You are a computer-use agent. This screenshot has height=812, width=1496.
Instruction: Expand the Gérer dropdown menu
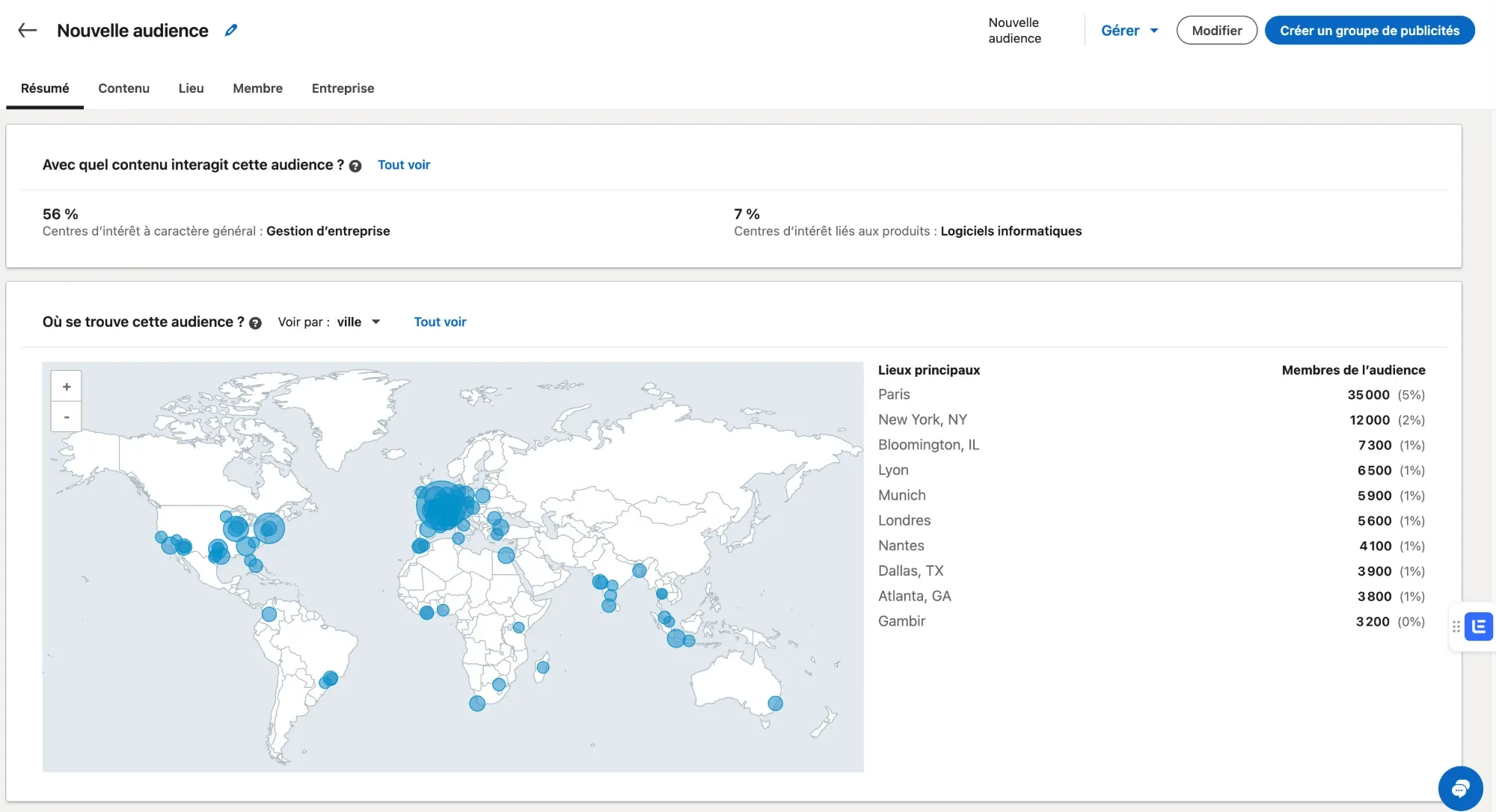click(1129, 31)
